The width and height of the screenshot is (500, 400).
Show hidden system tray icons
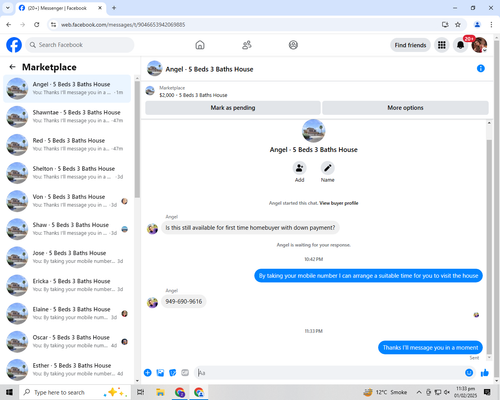[x=419, y=392]
